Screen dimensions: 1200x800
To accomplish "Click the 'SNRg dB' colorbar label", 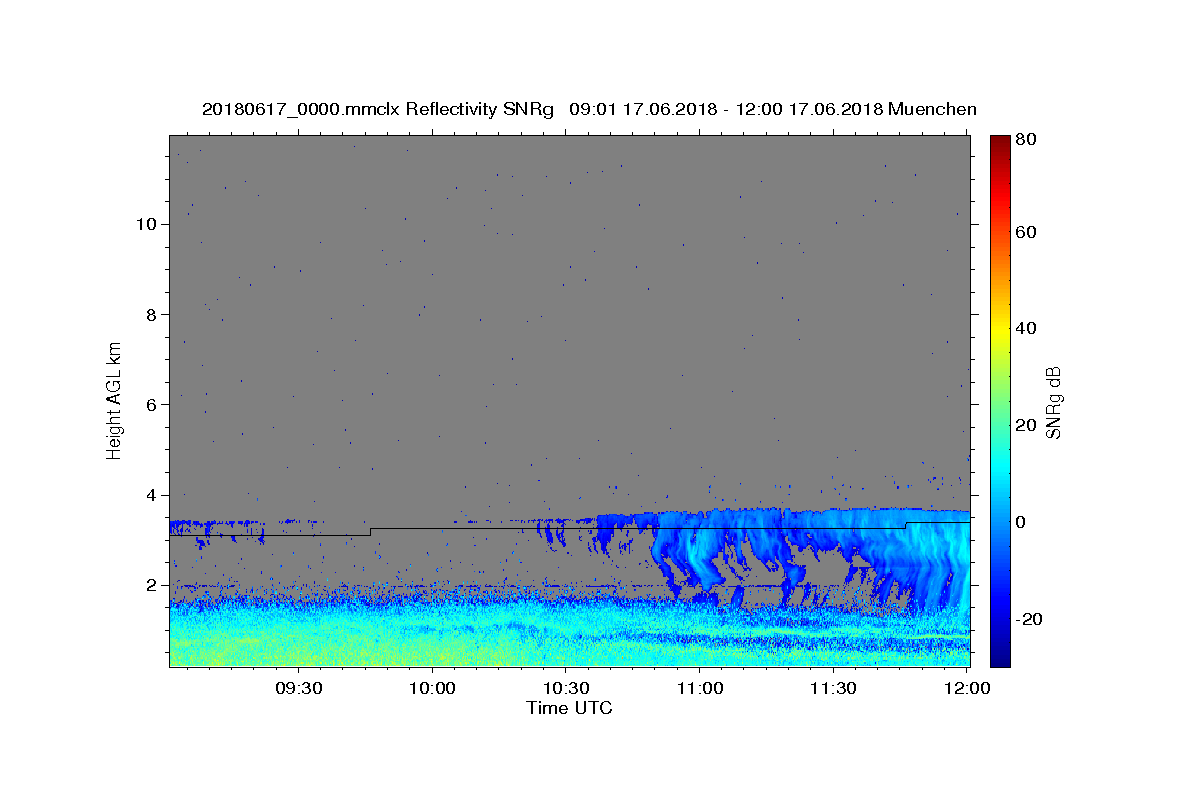I will click(1053, 402).
